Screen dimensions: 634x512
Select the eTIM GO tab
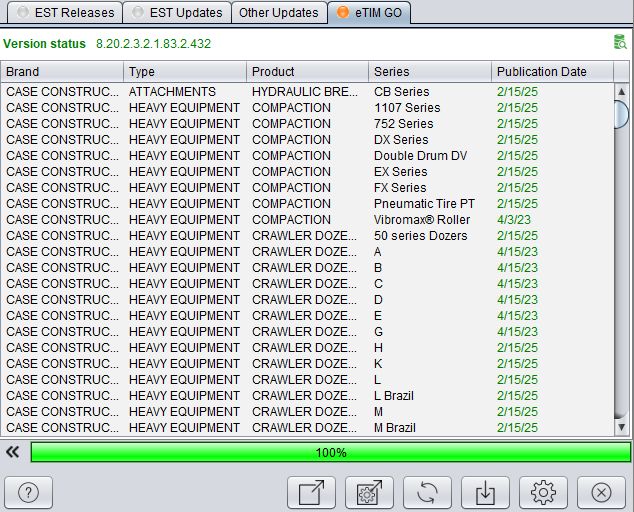[369, 13]
